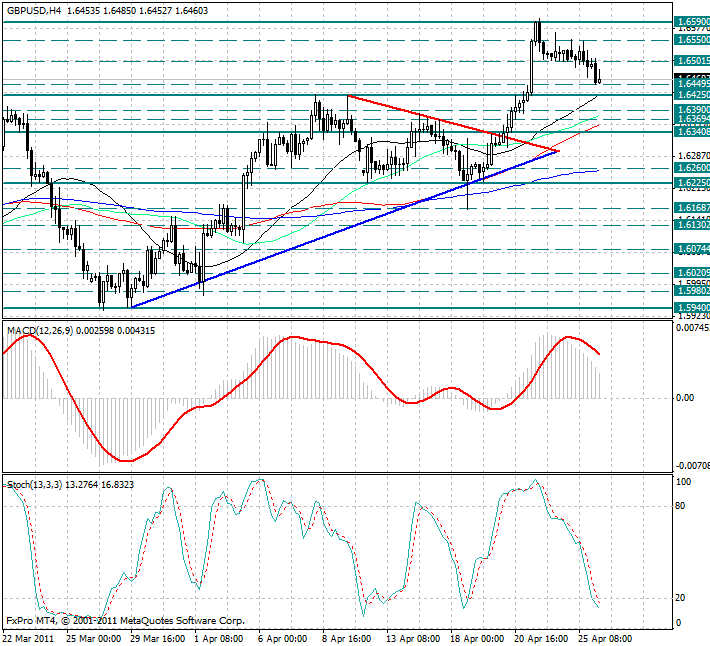Click the 25 Apr 08:00 date label

point(606,639)
